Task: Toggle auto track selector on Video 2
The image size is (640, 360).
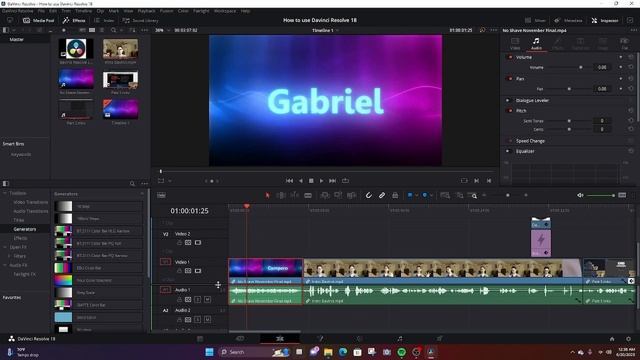Action: pos(188,242)
